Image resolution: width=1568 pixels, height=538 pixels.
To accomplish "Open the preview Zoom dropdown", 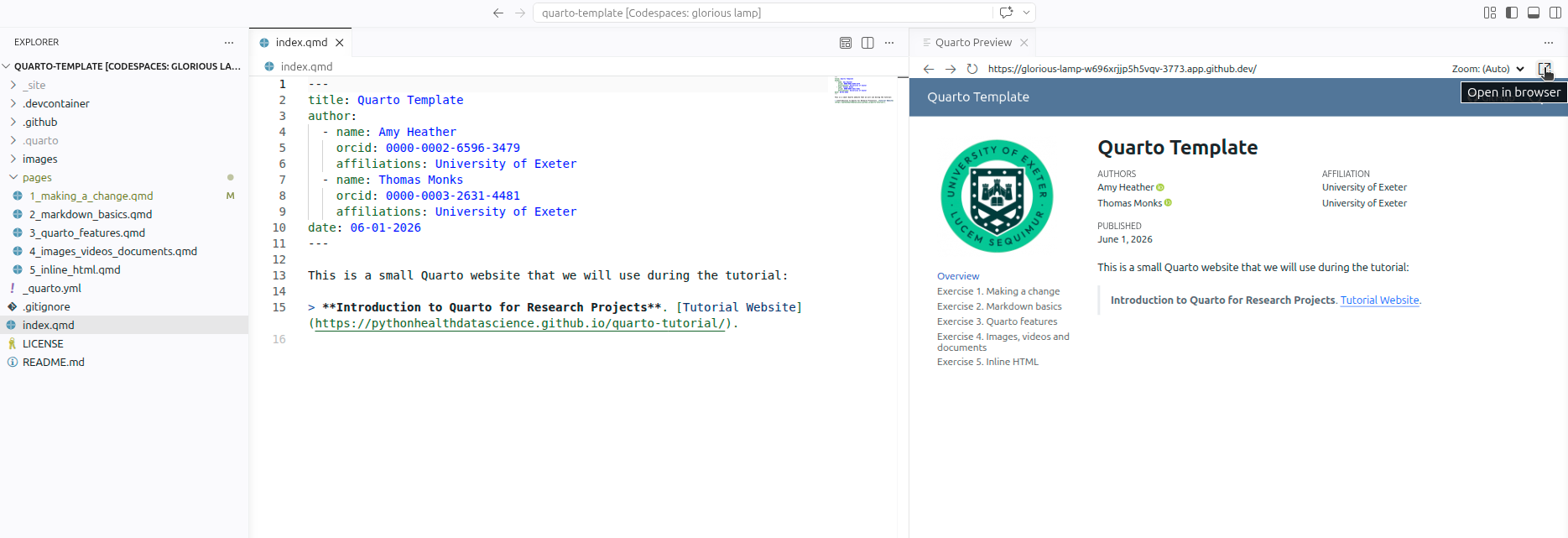I will pos(1488,69).
